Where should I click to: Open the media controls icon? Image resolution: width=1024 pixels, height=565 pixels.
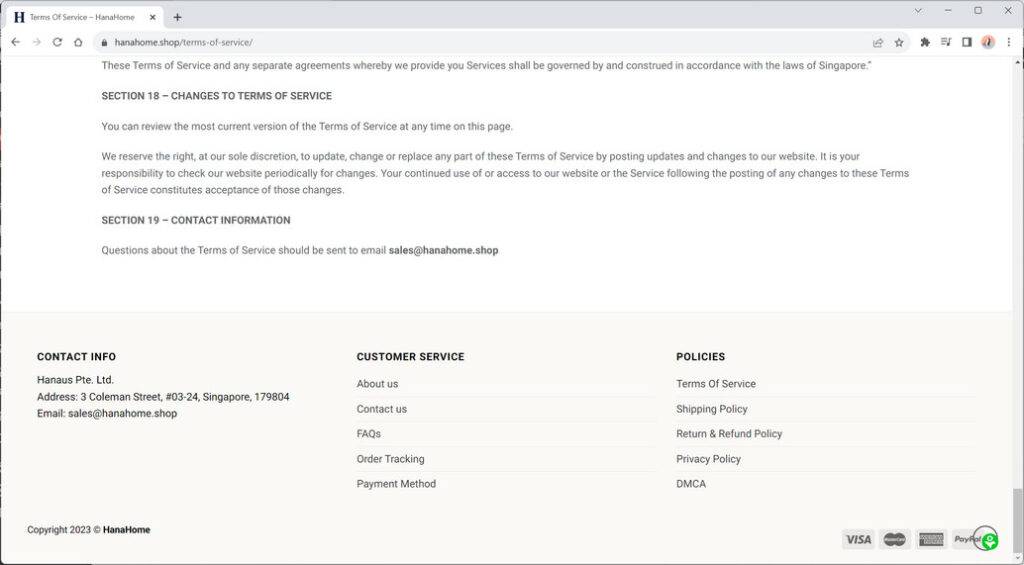[x=946, y=42]
